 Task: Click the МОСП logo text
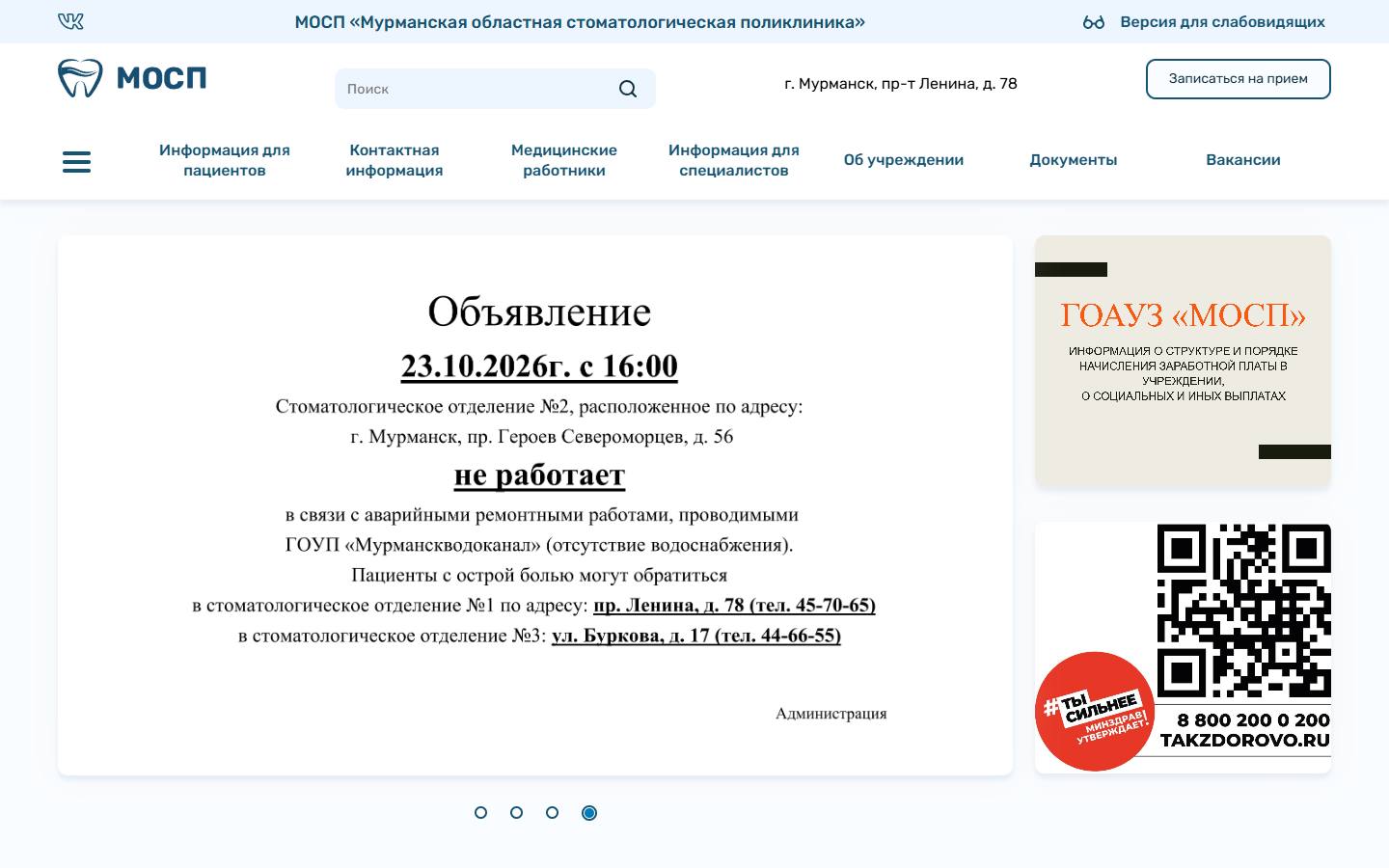(x=161, y=78)
